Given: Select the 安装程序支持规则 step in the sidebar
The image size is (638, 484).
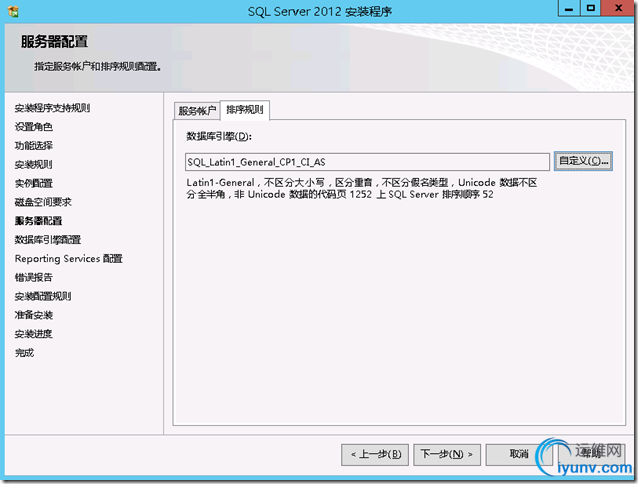Looking at the screenshot, I should 52,108.
